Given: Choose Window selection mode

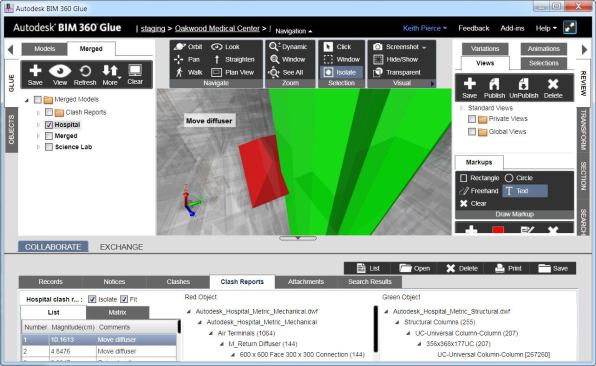Looking at the screenshot, I should [341, 59].
